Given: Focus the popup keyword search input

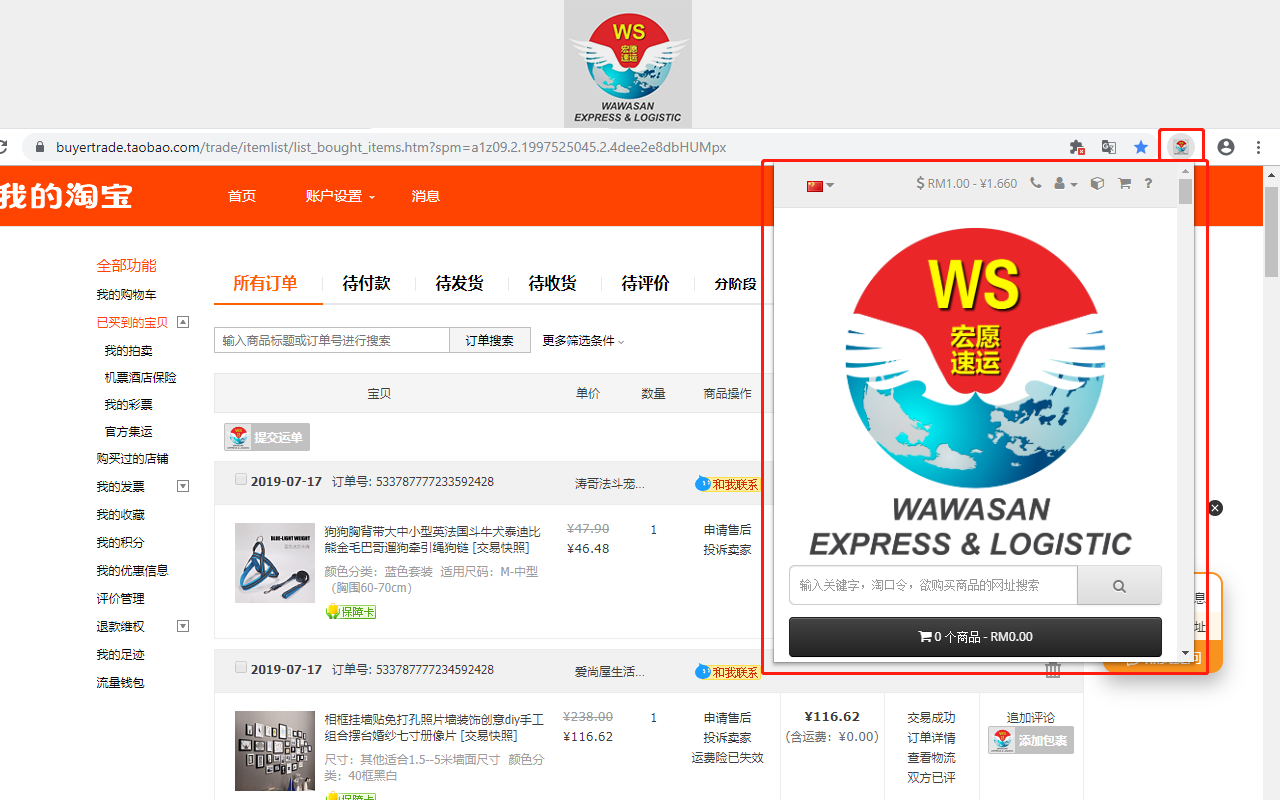Looking at the screenshot, I should tap(933, 586).
